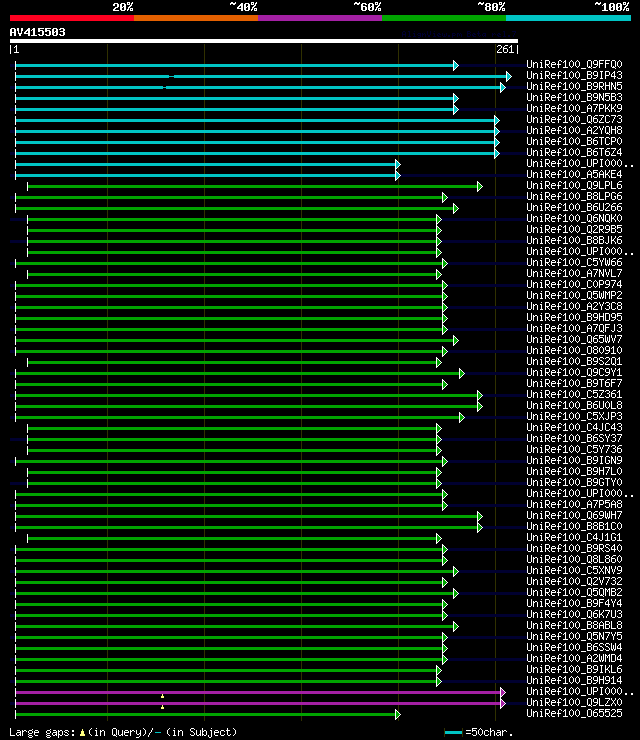This screenshot has width=640, height=740.
Task: Select the UniRef100_B9H914 label
Action: coord(574,681)
